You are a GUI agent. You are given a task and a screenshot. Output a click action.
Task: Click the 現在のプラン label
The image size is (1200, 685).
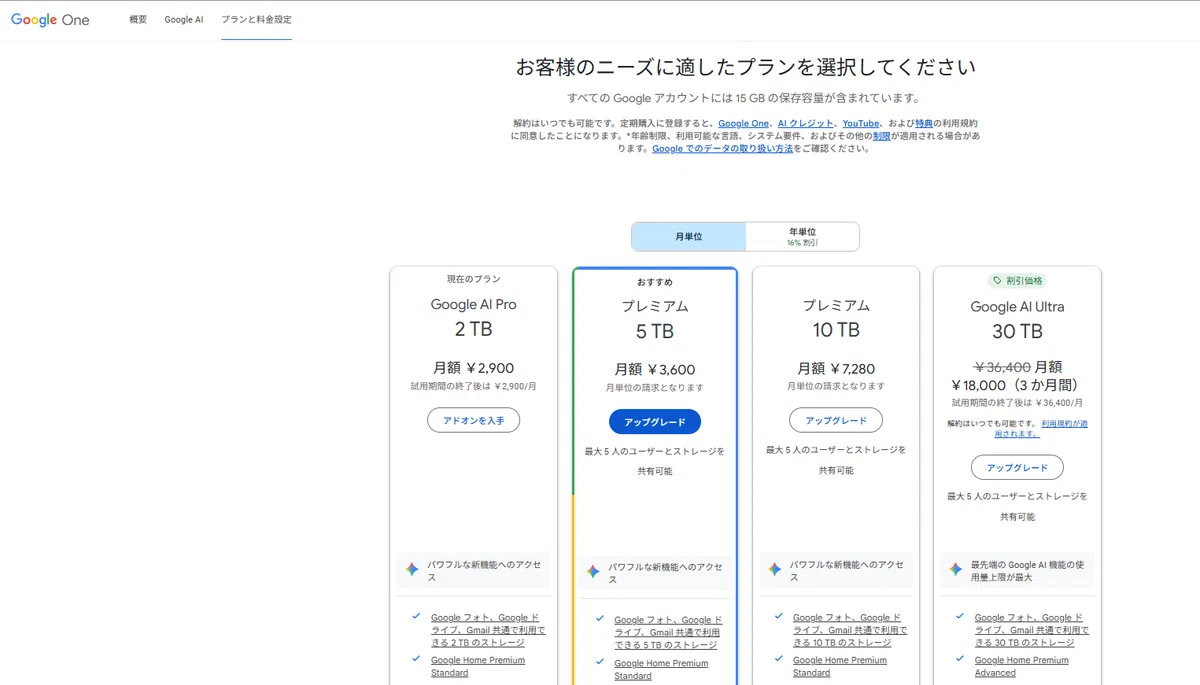(473, 279)
